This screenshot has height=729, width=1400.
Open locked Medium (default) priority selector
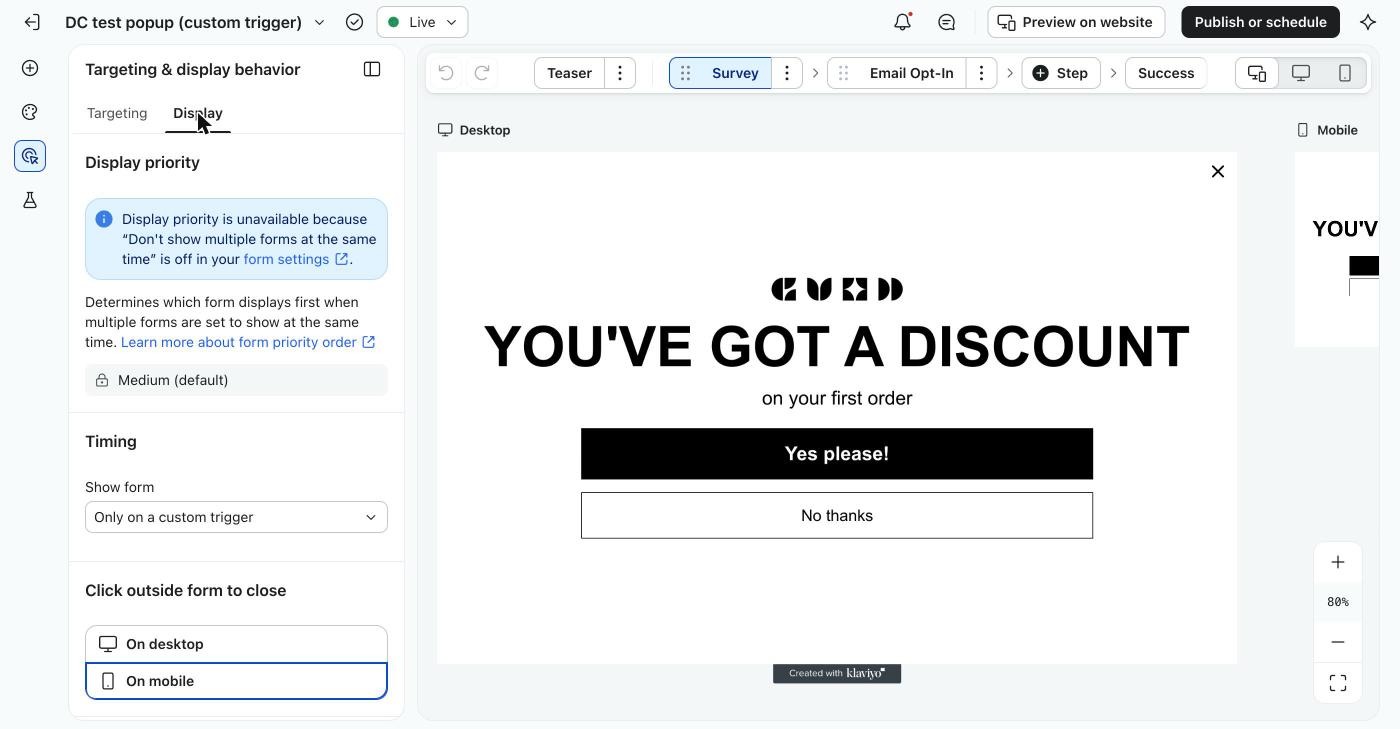236,380
